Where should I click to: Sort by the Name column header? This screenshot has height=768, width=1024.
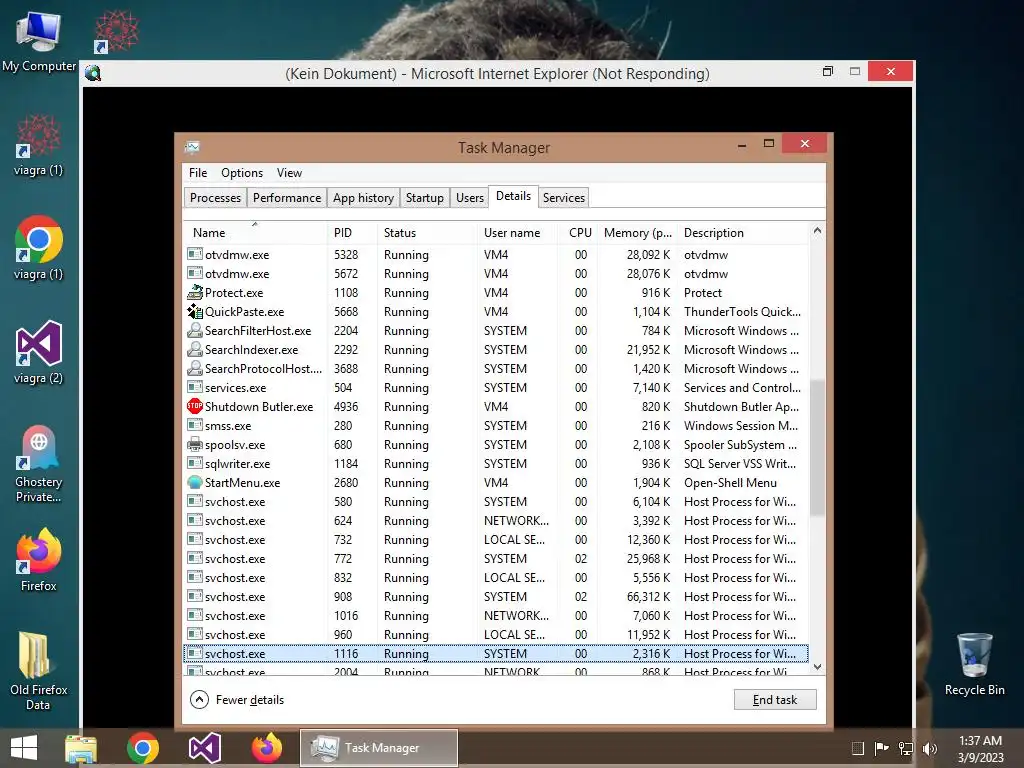tap(255, 232)
